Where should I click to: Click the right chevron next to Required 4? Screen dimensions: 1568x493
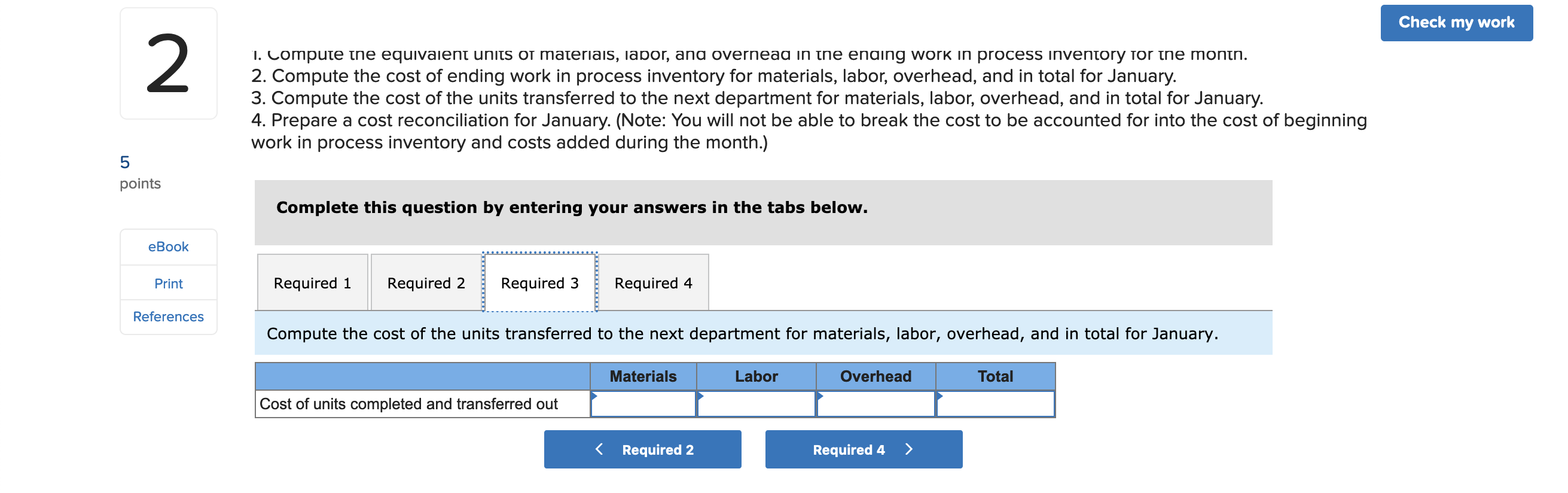(908, 449)
